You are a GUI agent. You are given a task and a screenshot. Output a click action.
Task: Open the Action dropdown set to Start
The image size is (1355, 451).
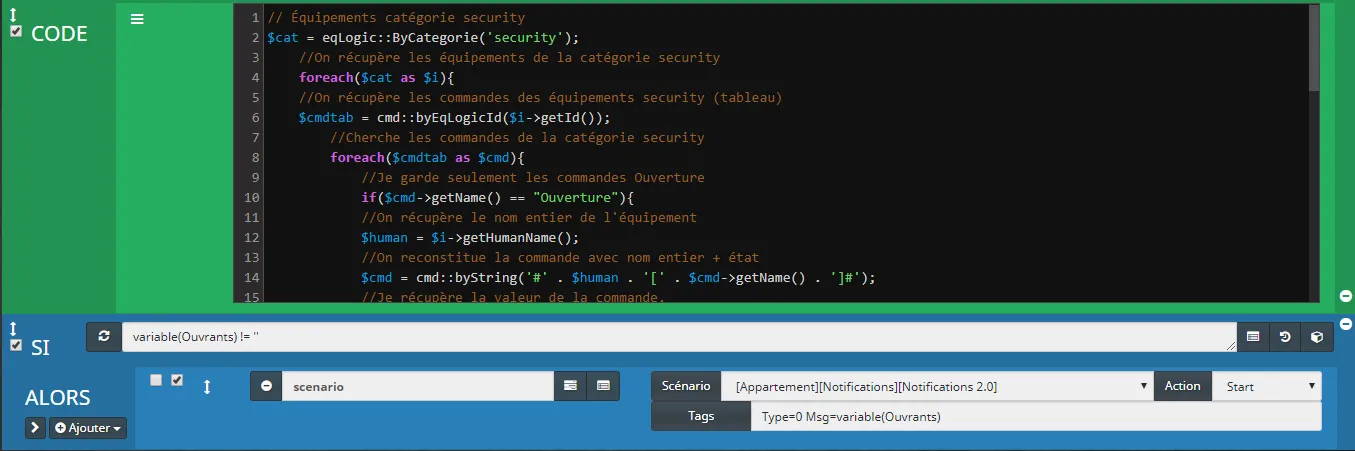click(1267, 386)
